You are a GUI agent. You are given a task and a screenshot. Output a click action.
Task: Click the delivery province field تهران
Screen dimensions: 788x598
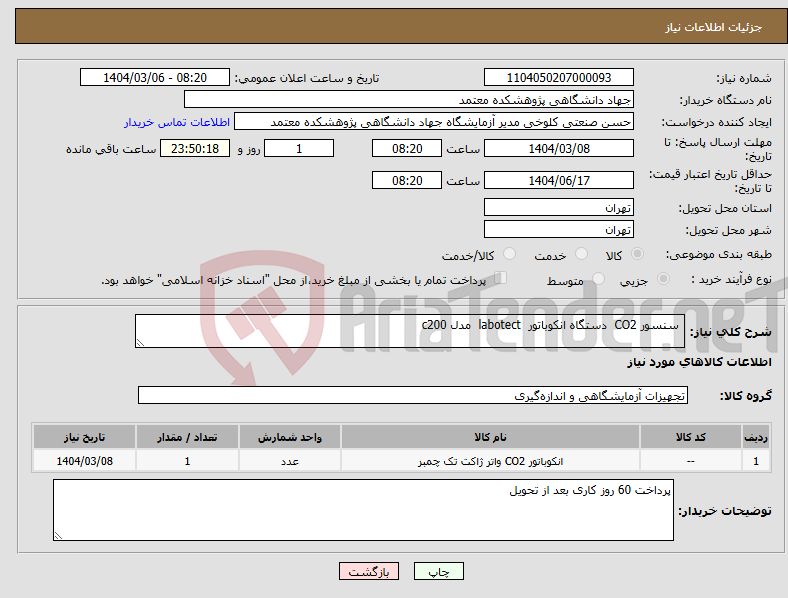[x=559, y=207]
